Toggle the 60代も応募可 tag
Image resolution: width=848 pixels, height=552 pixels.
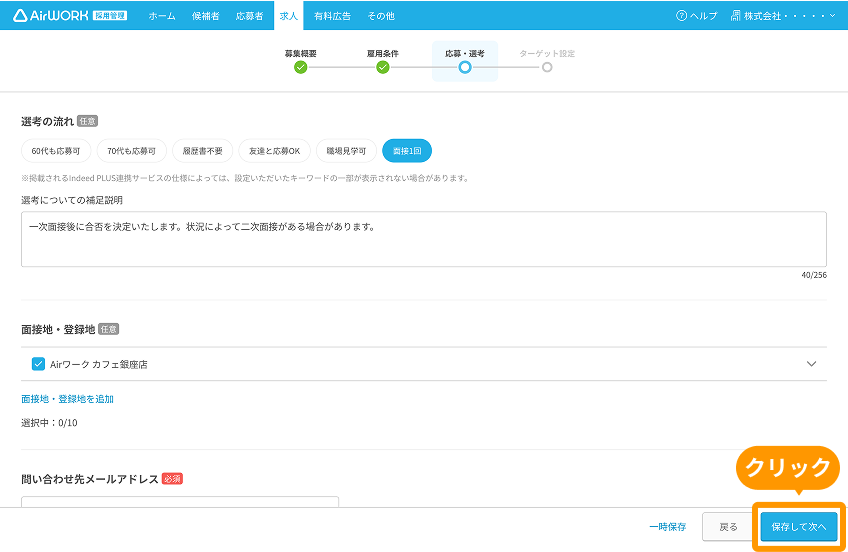[56, 151]
